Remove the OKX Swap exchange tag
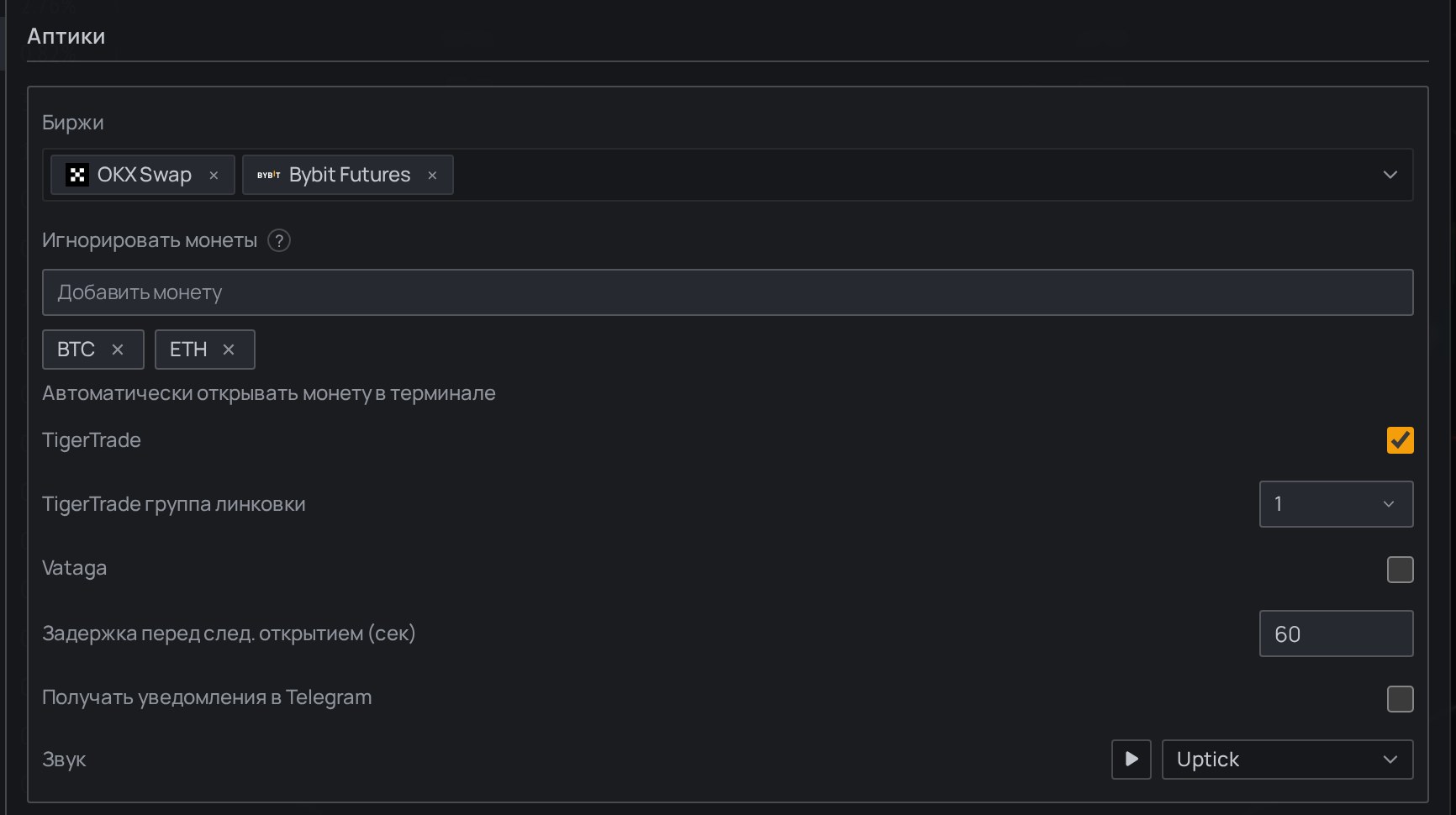Screen dimensions: 1456x815 coord(214,175)
